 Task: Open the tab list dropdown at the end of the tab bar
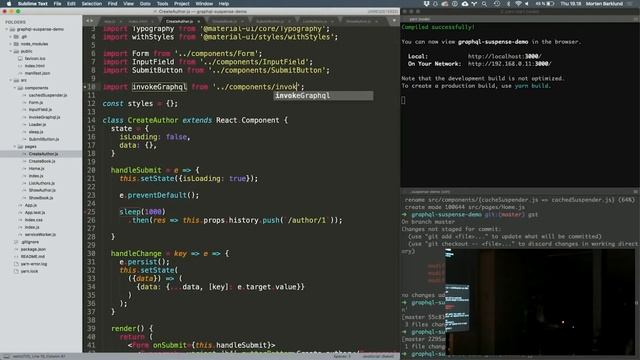coord(394,20)
